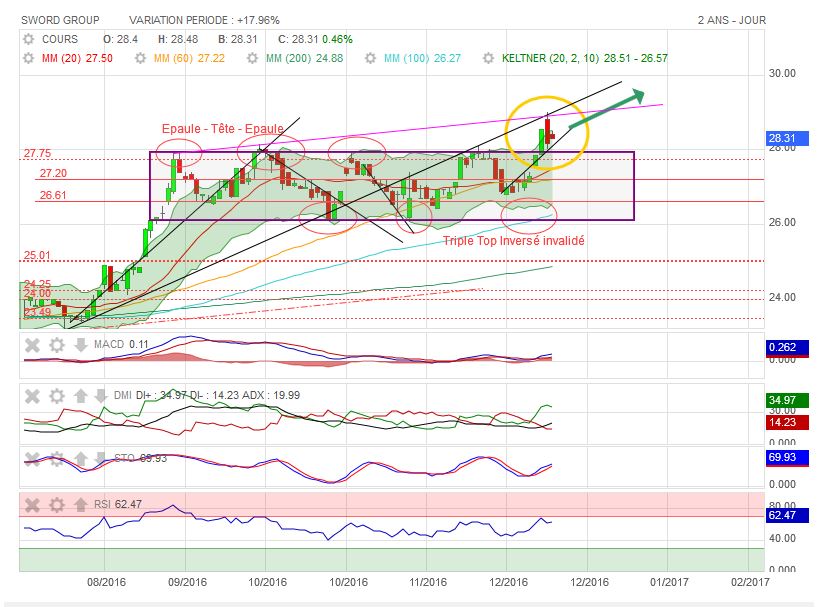The image size is (817, 607).
Task: Select the MM (60) 27.22 label
Action: point(189,58)
